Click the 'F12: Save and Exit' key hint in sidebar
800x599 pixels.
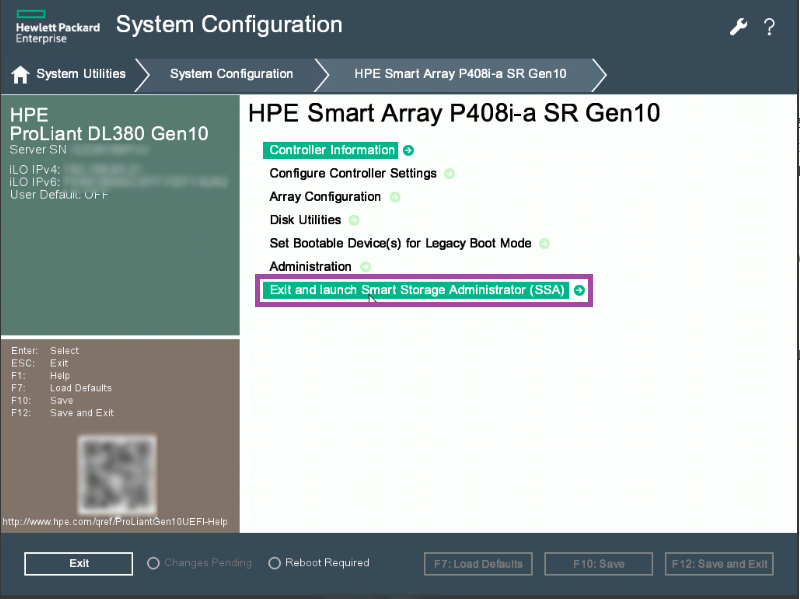click(x=62, y=413)
